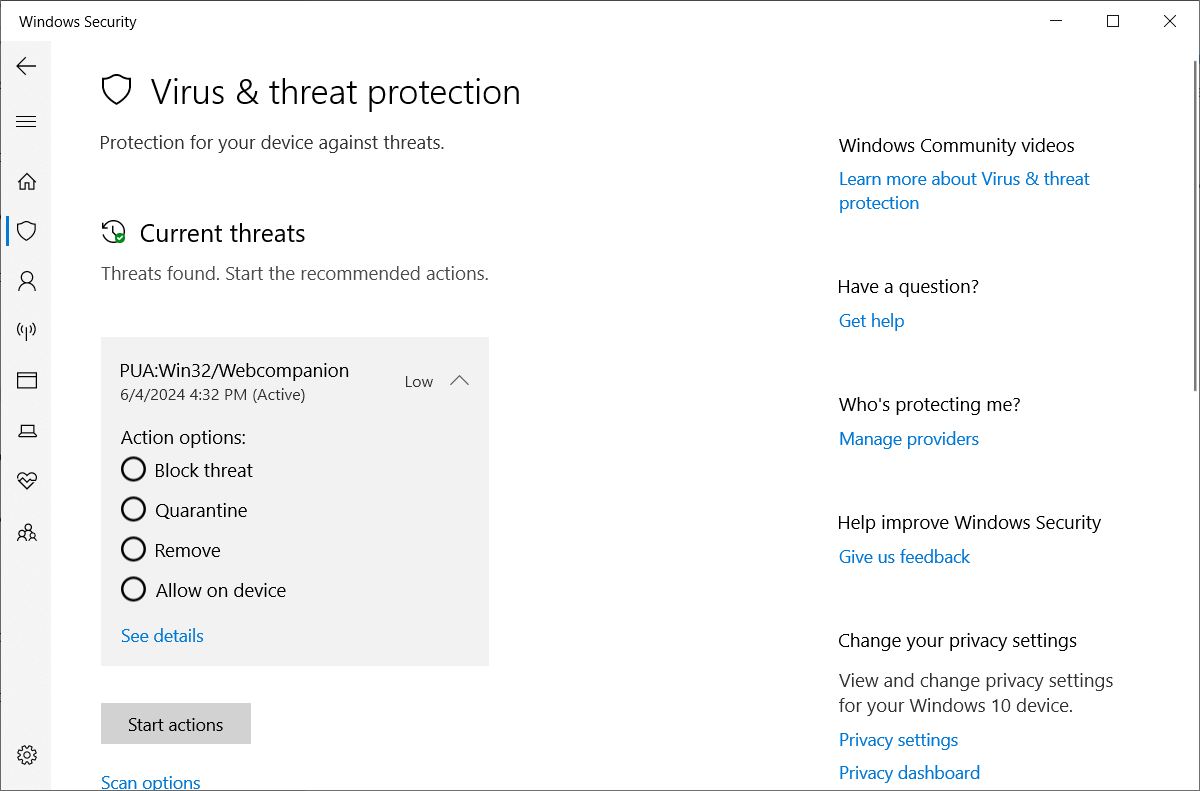Image resolution: width=1200 pixels, height=791 pixels.
Task: Click the back arrow navigation control
Action: [x=27, y=66]
